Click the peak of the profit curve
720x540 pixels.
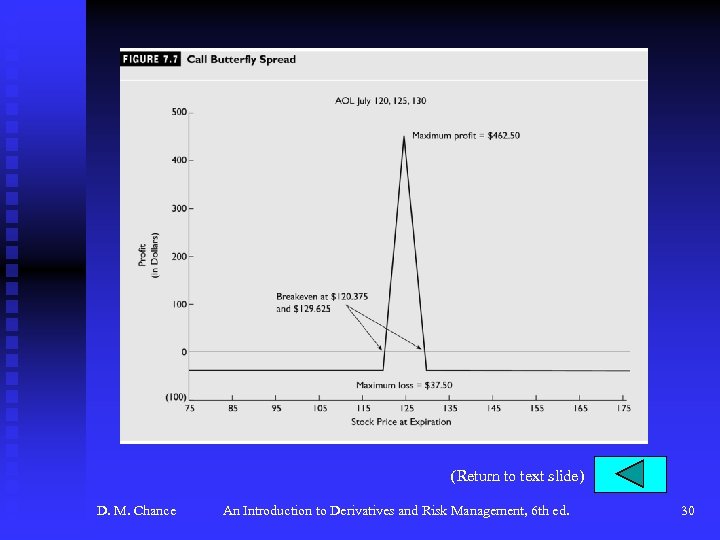404,137
